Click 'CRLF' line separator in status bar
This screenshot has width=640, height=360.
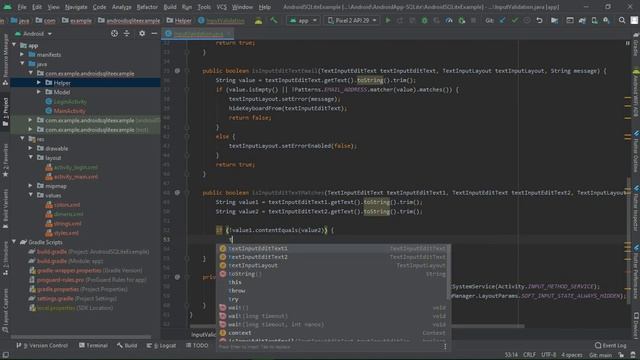pyautogui.click(x=529, y=355)
